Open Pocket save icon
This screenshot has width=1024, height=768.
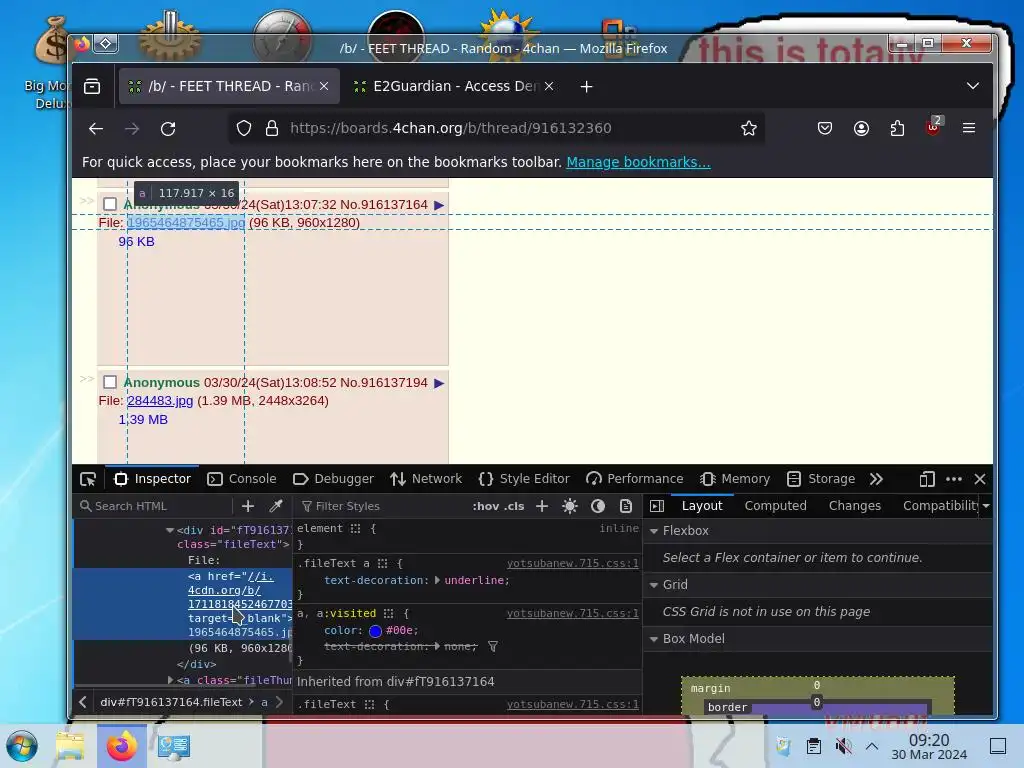click(825, 129)
